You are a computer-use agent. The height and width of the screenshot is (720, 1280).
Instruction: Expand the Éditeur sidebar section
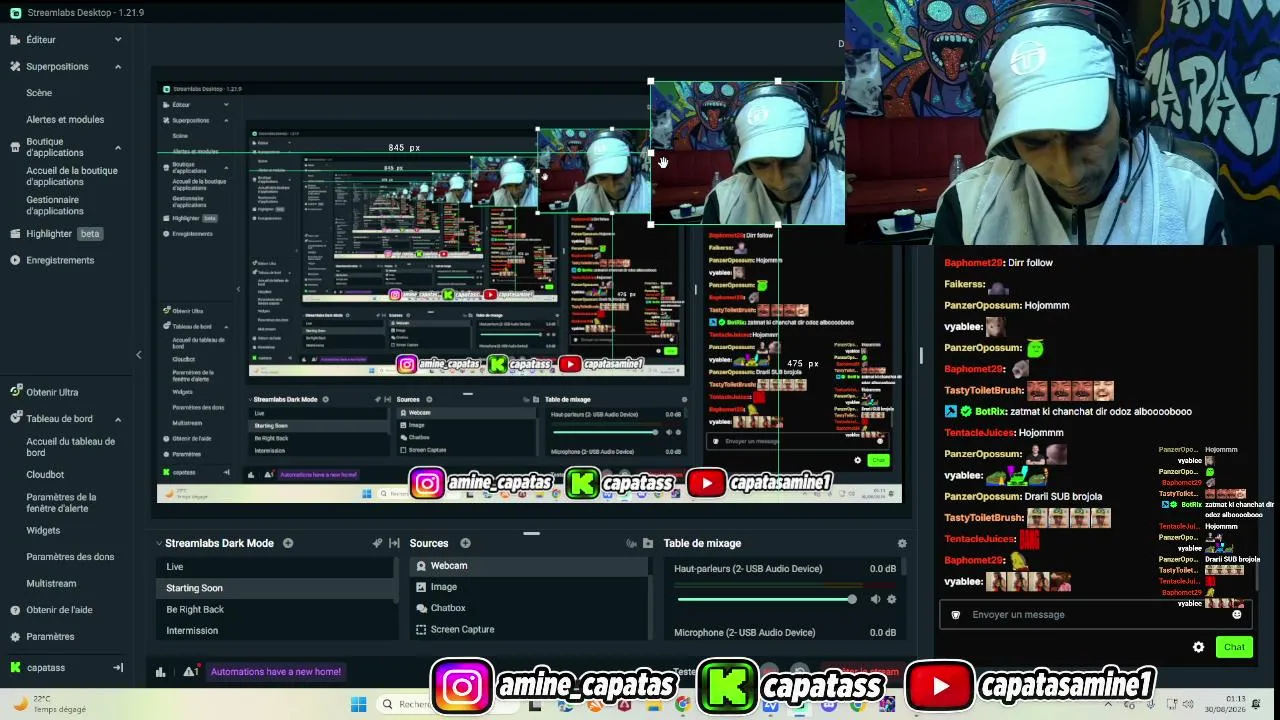pos(118,39)
